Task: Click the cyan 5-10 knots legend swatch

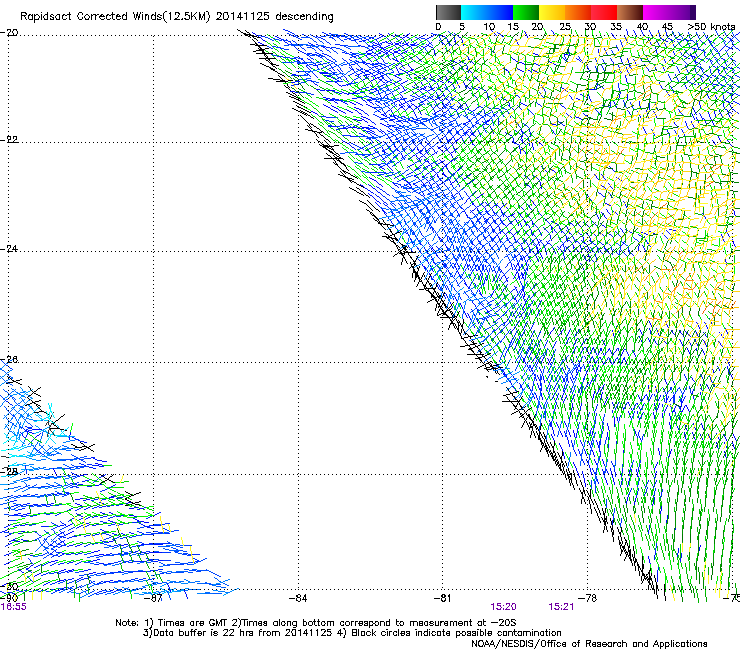Action: pos(474,12)
